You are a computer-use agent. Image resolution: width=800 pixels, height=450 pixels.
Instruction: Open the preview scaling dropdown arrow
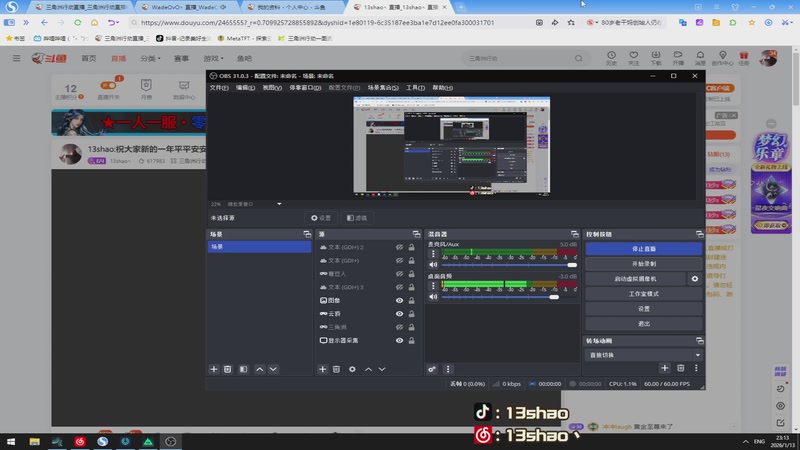(x=279, y=204)
